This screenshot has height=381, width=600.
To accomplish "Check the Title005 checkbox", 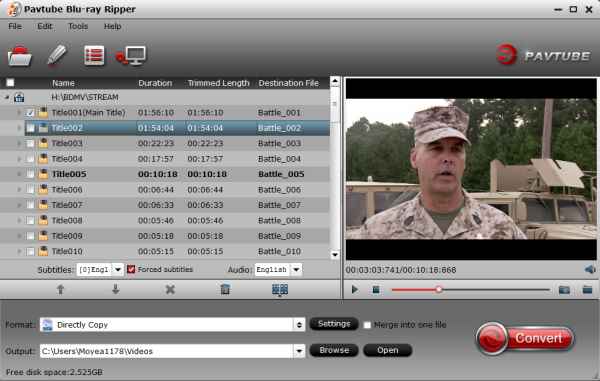I will click(31, 174).
